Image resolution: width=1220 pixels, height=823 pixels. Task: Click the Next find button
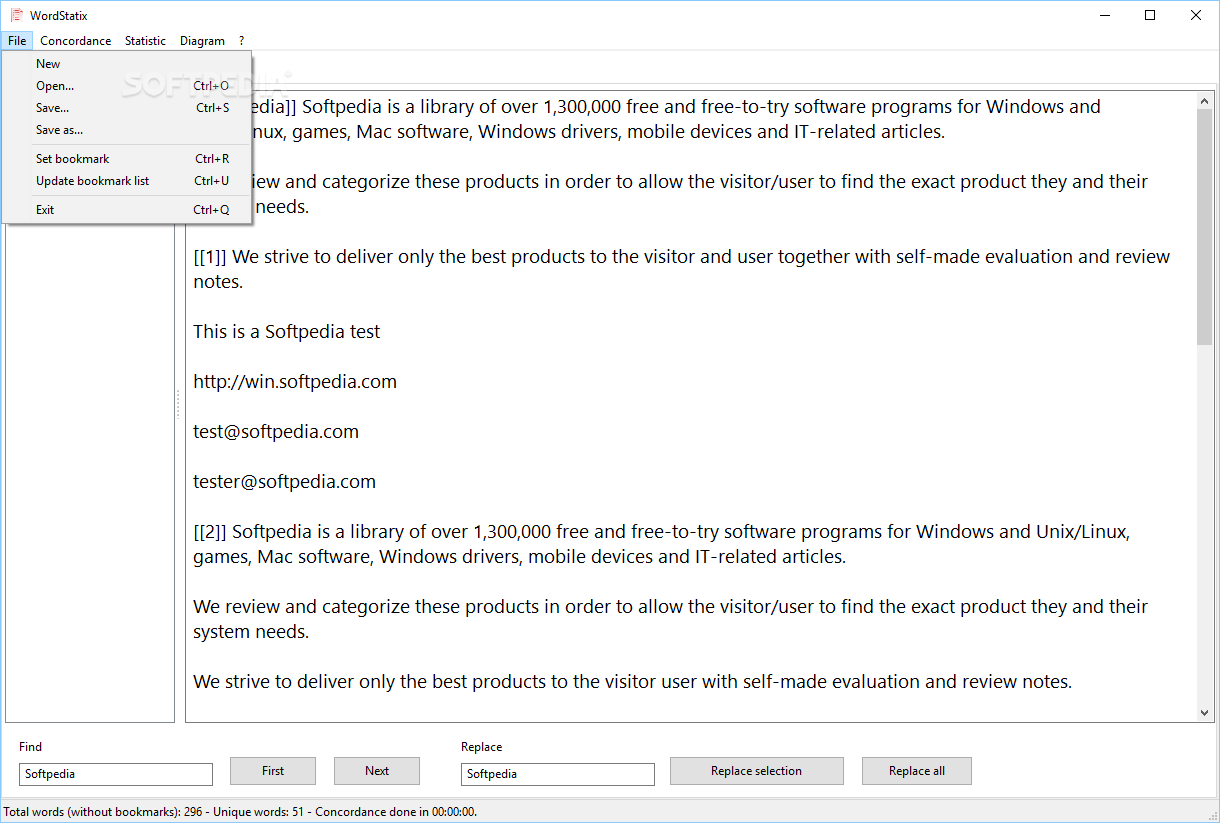pos(377,771)
